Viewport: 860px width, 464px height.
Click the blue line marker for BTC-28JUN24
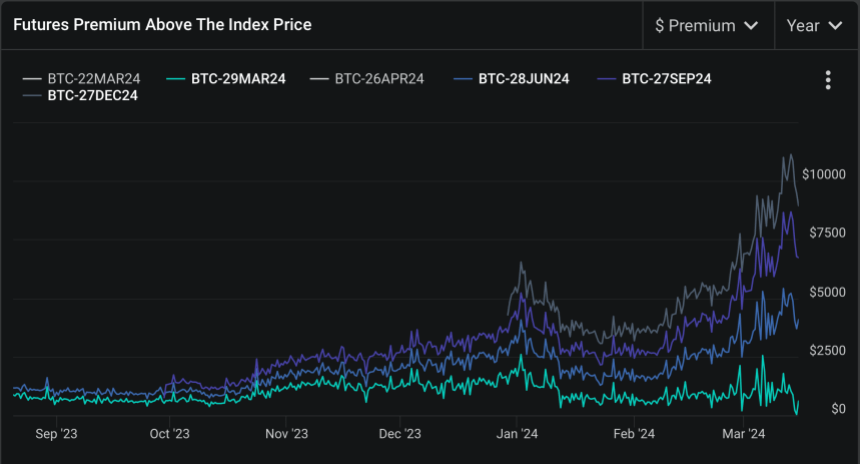click(463, 78)
